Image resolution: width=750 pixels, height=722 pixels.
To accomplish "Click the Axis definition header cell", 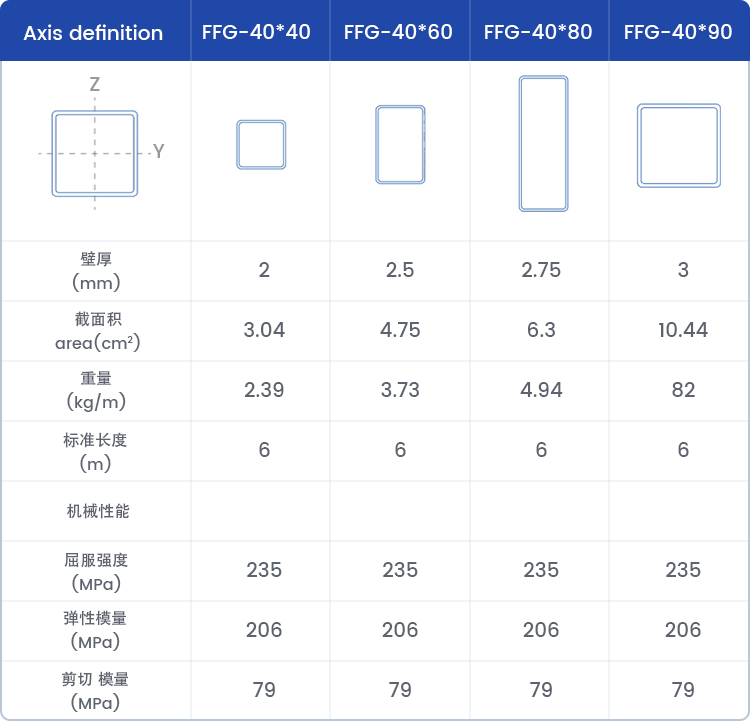I will point(93,33).
